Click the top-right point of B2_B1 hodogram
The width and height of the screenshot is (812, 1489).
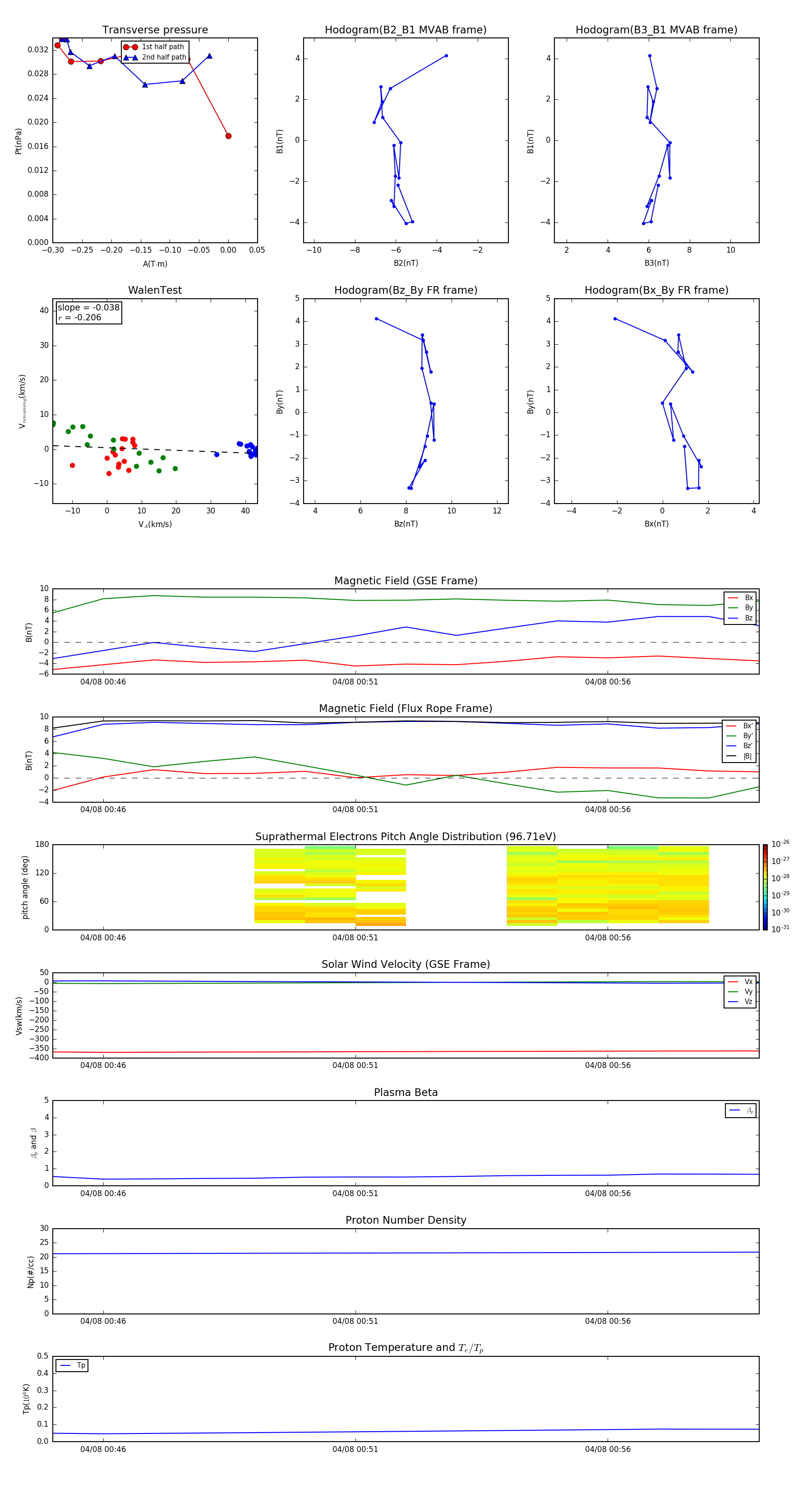(446, 56)
